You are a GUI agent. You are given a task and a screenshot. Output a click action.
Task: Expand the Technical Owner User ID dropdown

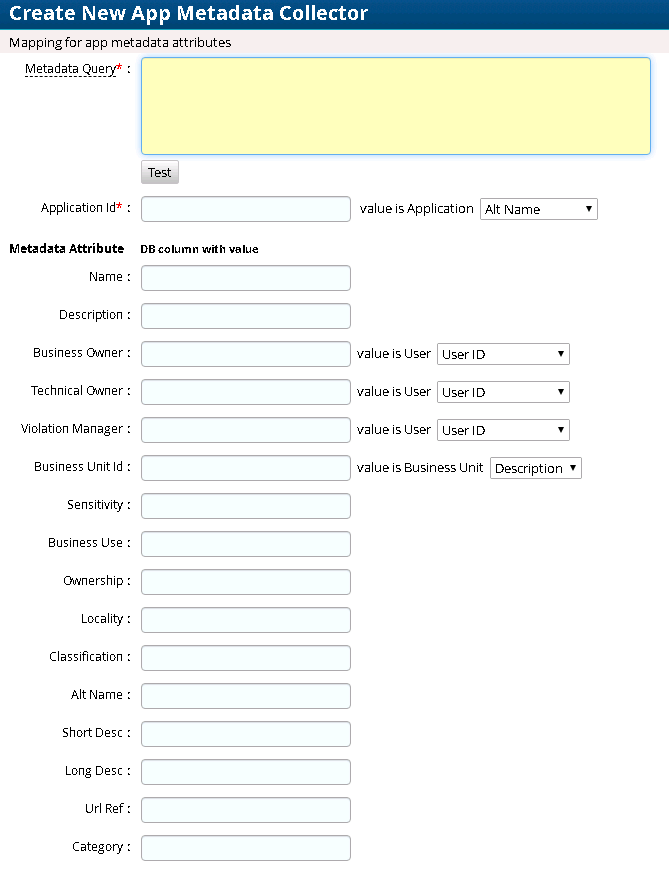[x=503, y=392]
